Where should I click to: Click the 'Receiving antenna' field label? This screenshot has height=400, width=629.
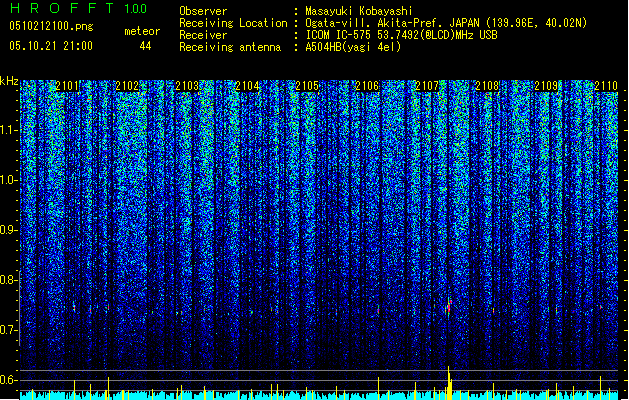coord(230,47)
